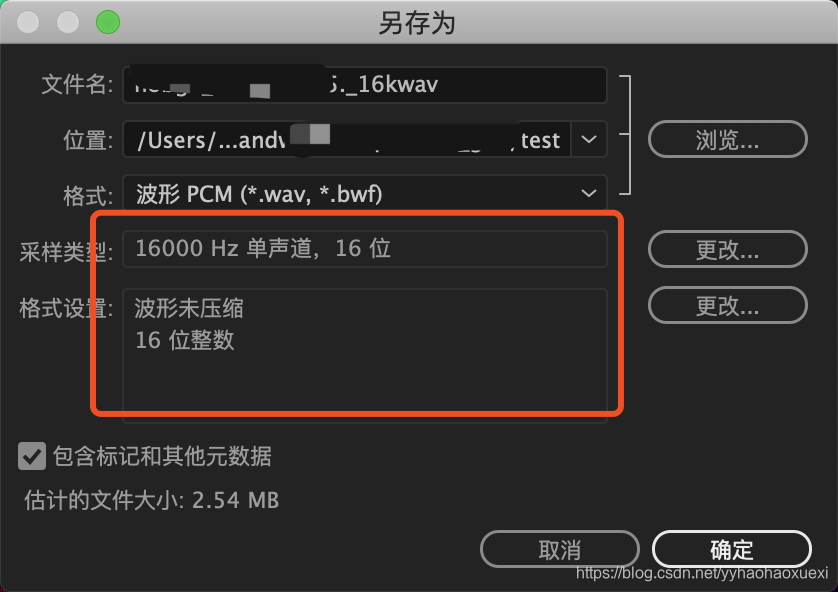Click the 格式设置 box showing 波形未压缩

[365, 356]
